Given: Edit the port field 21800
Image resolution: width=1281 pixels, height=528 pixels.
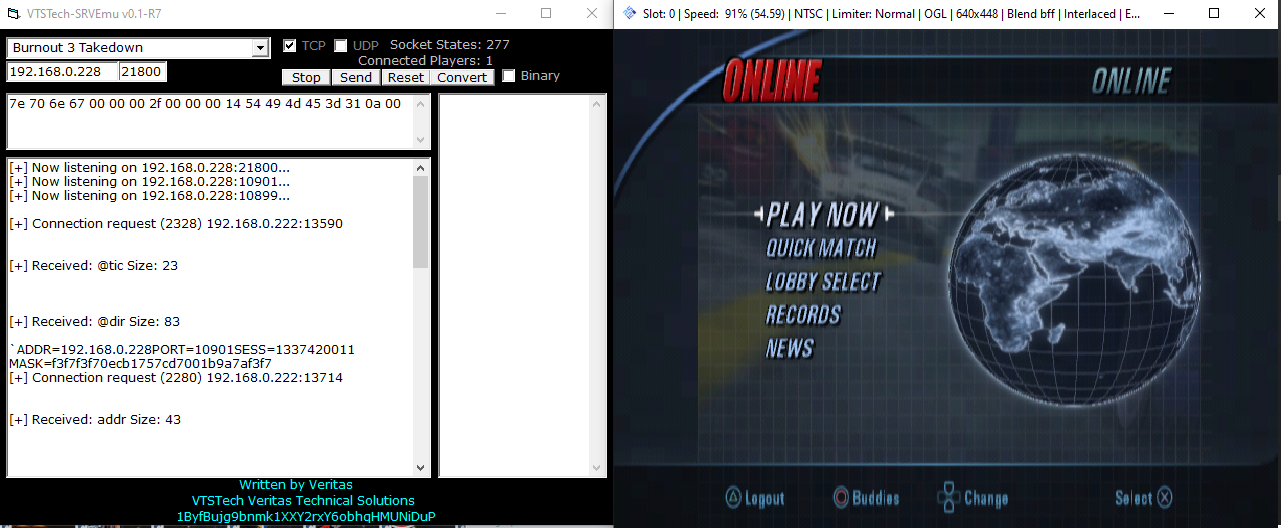Looking at the screenshot, I should pos(142,72).
